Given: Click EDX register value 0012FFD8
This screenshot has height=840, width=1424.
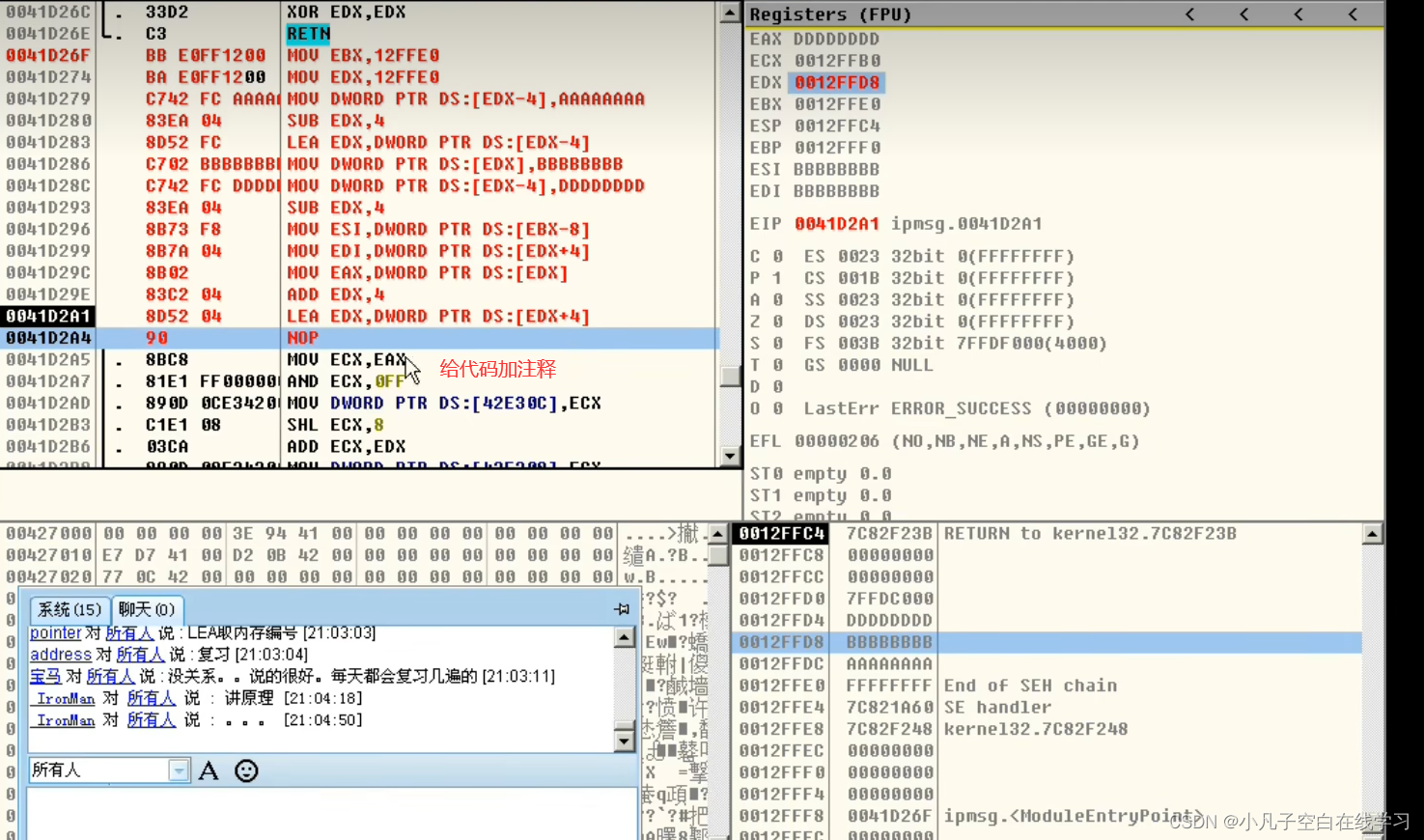Looking at the screenshot, I should pyautogui.click(x=837, y=83).
